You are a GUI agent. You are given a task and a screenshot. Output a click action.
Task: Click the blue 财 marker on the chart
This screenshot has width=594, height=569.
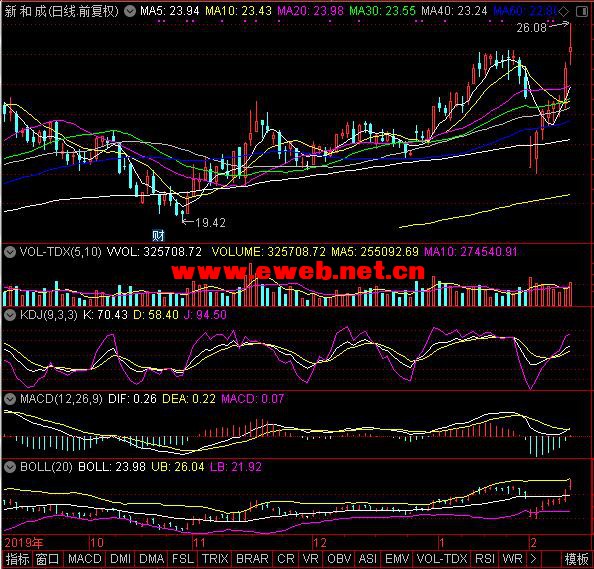158,236
